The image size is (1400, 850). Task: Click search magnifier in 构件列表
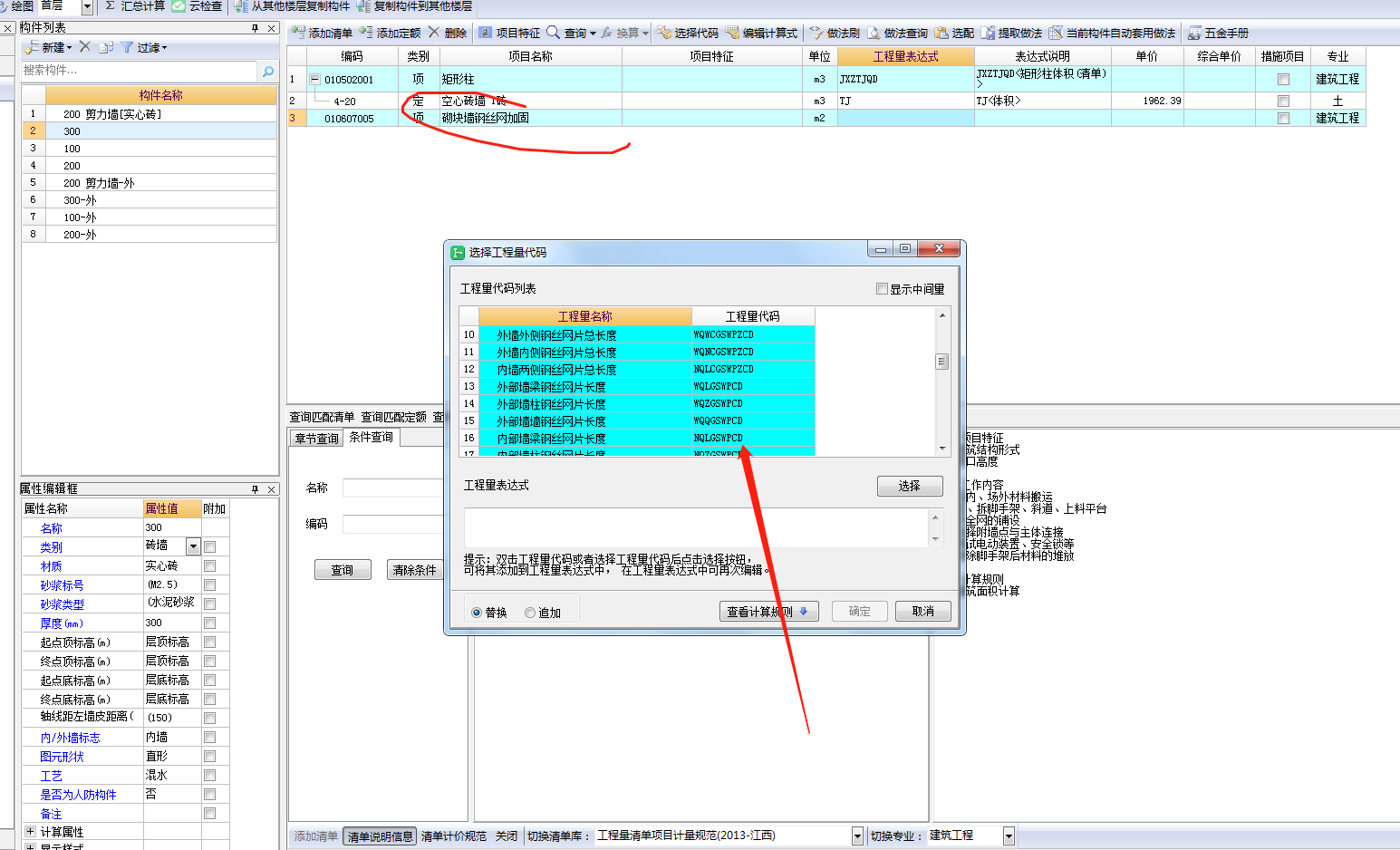pos(267,71)
